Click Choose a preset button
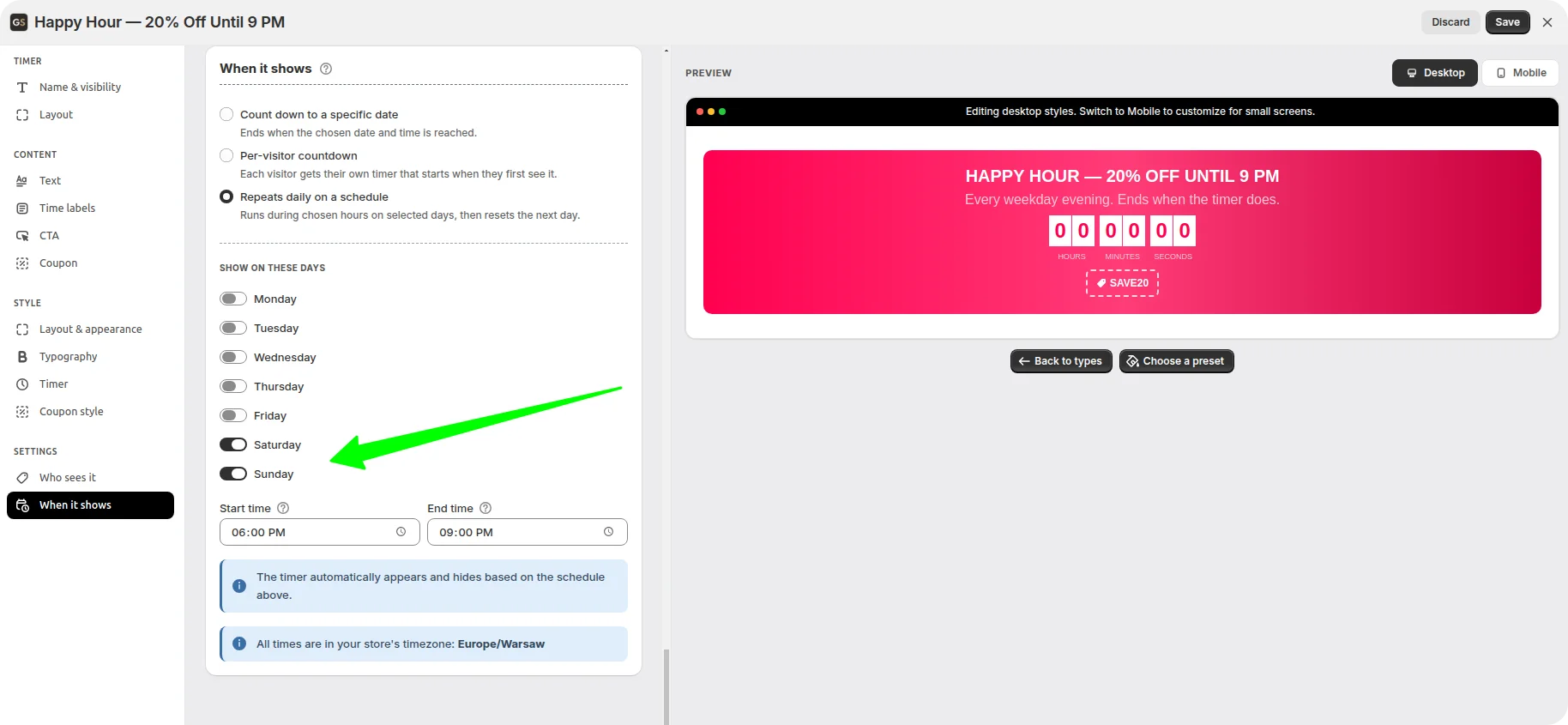 coord(1176,361)
